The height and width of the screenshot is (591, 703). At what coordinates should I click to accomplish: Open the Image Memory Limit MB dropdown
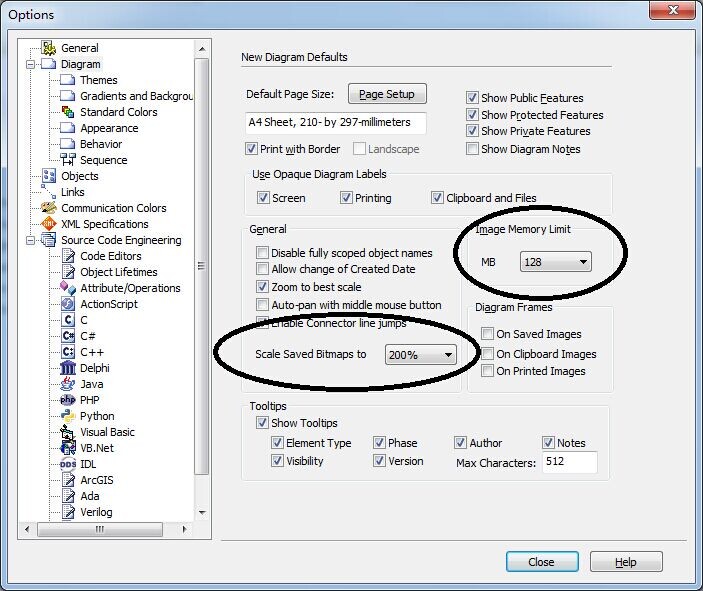point(555,262)
